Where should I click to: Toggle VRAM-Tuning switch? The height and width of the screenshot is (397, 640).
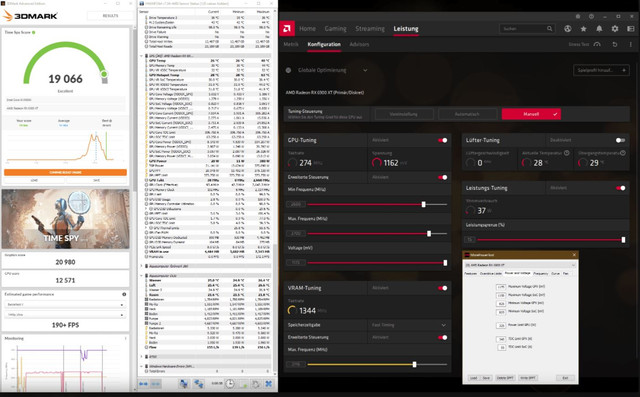pos(442,288)
